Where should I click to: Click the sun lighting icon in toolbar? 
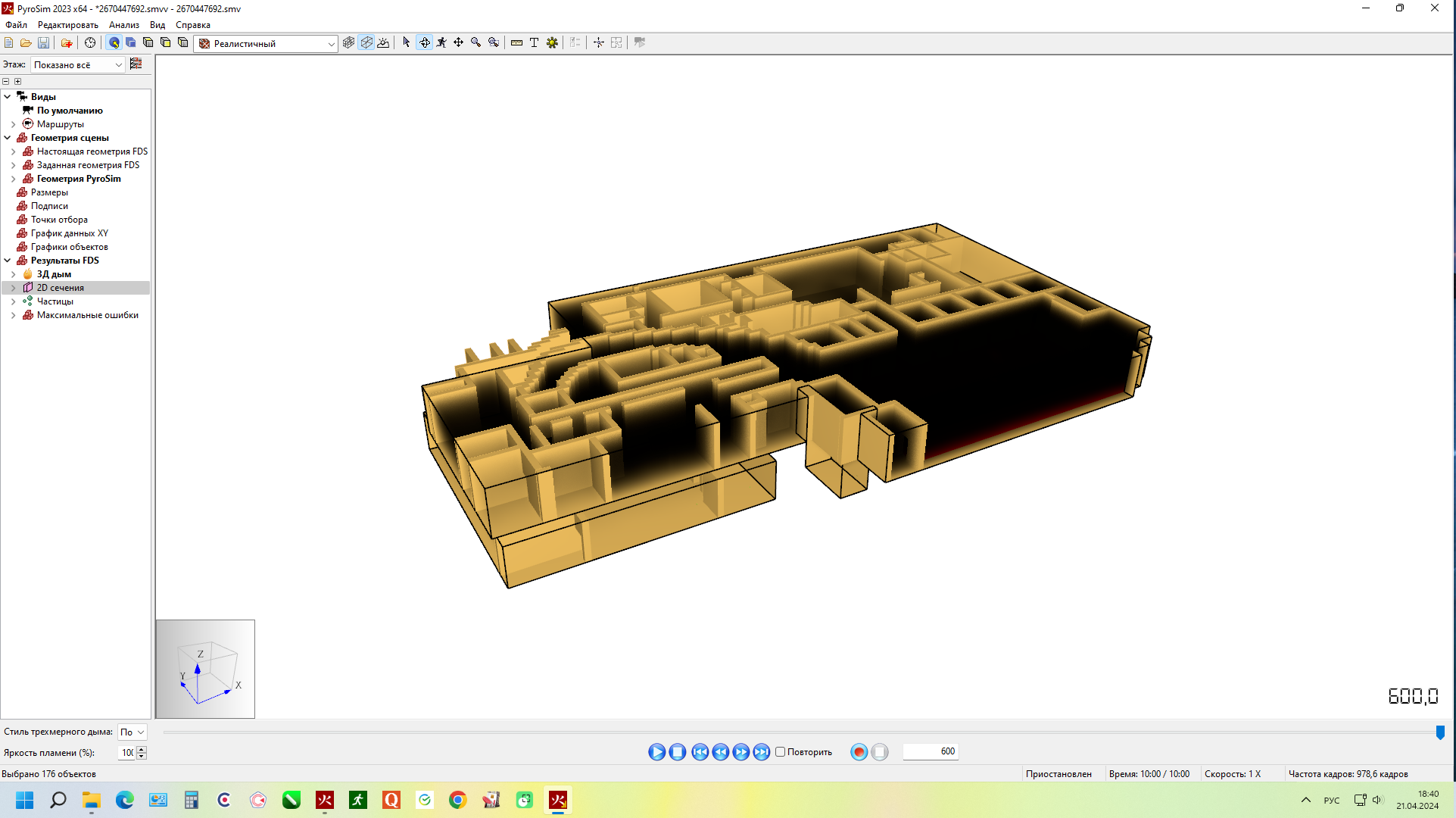coord(384,43)
